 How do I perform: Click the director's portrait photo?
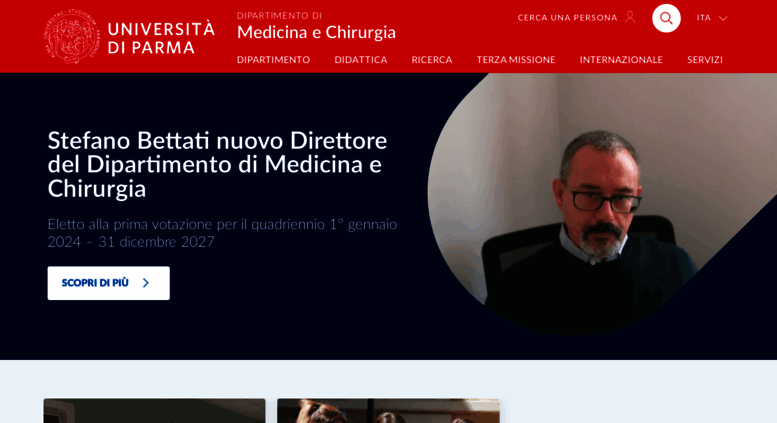pos(602,203)
